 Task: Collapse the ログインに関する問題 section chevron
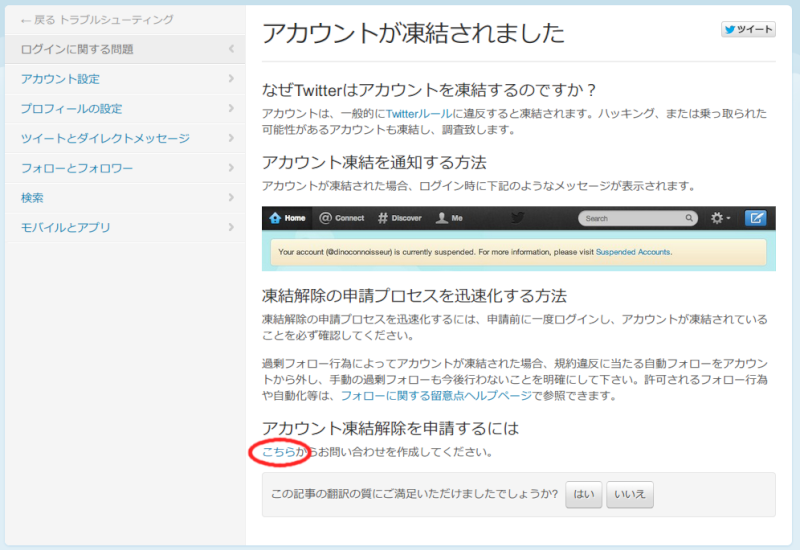tap(231, 49)
